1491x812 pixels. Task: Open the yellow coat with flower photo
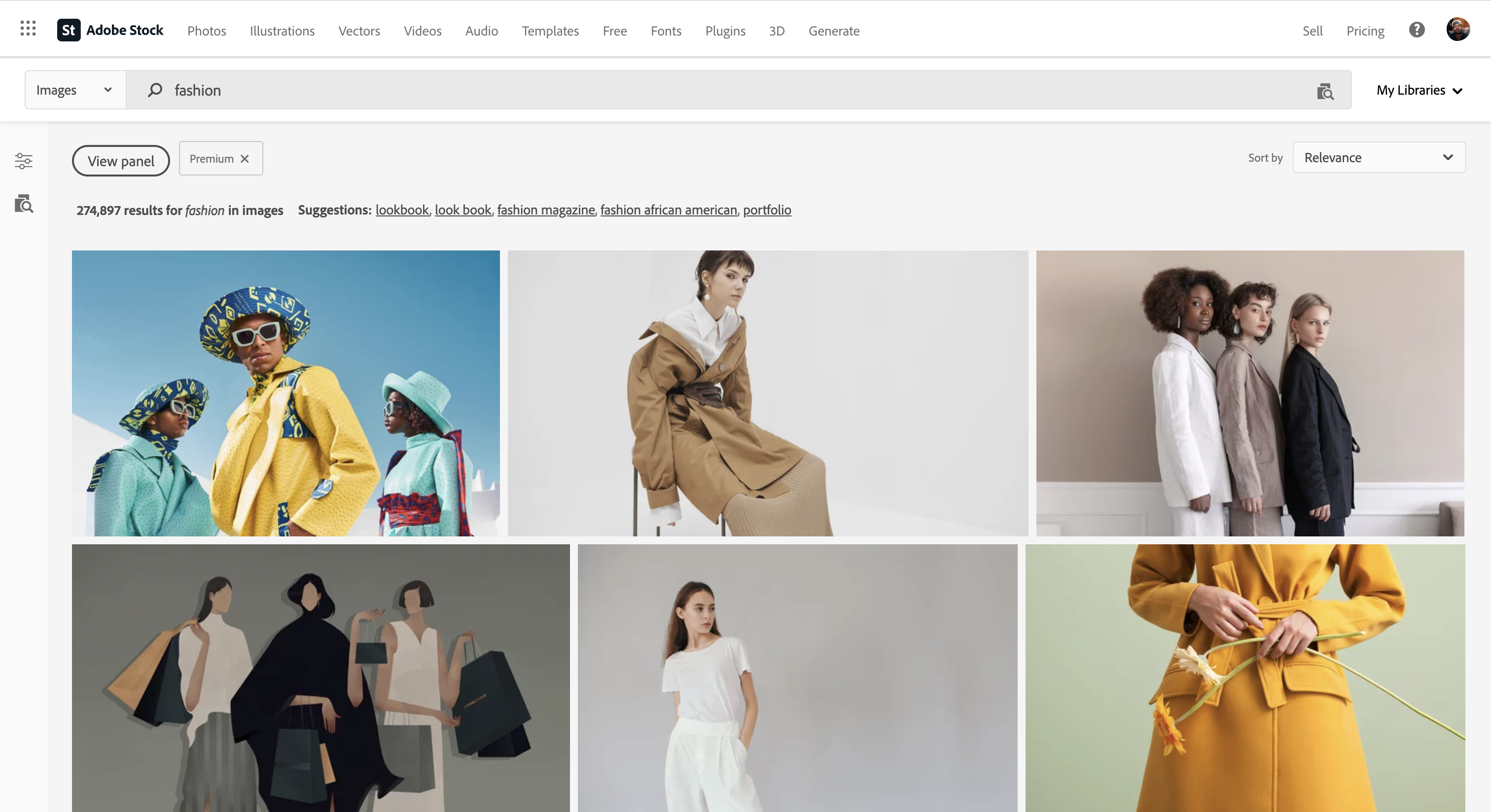(x=1244, y=677)
